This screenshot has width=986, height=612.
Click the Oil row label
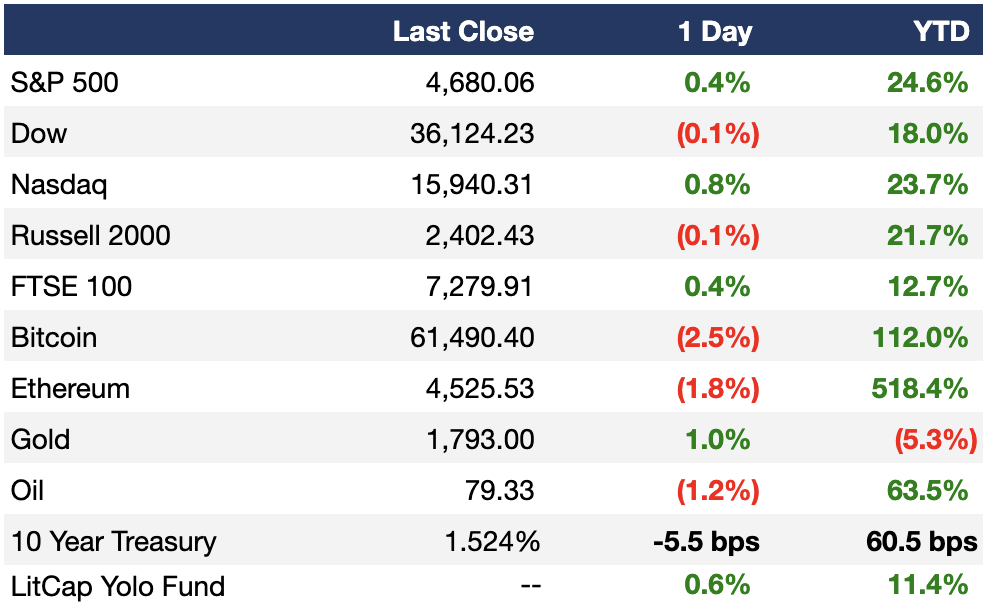27,491
